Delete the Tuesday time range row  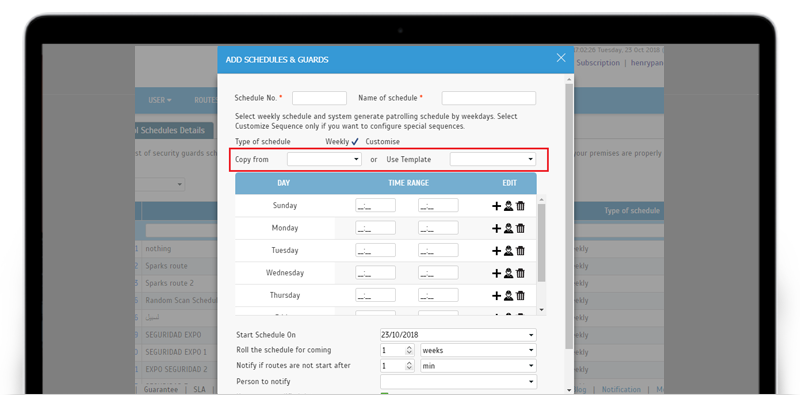point(520,251)
